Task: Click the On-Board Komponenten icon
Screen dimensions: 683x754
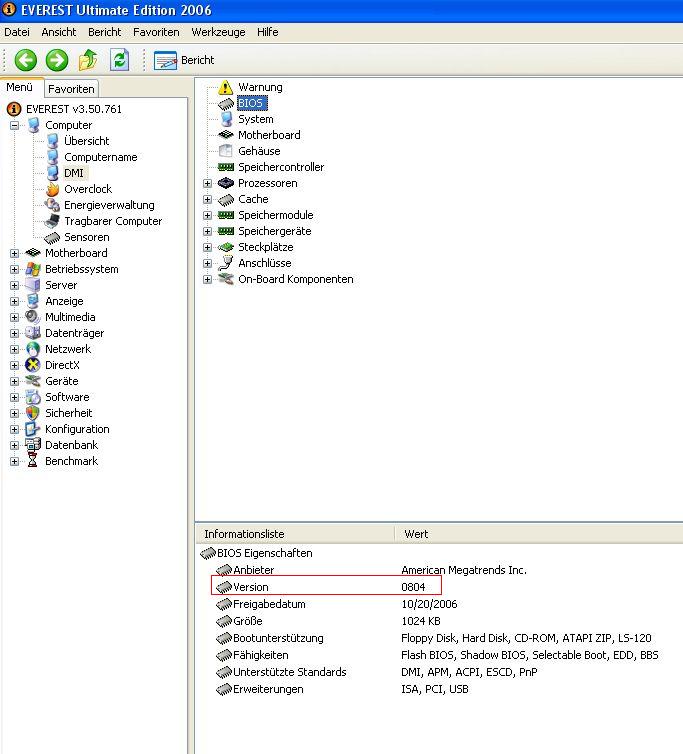Action: [226, 279]
